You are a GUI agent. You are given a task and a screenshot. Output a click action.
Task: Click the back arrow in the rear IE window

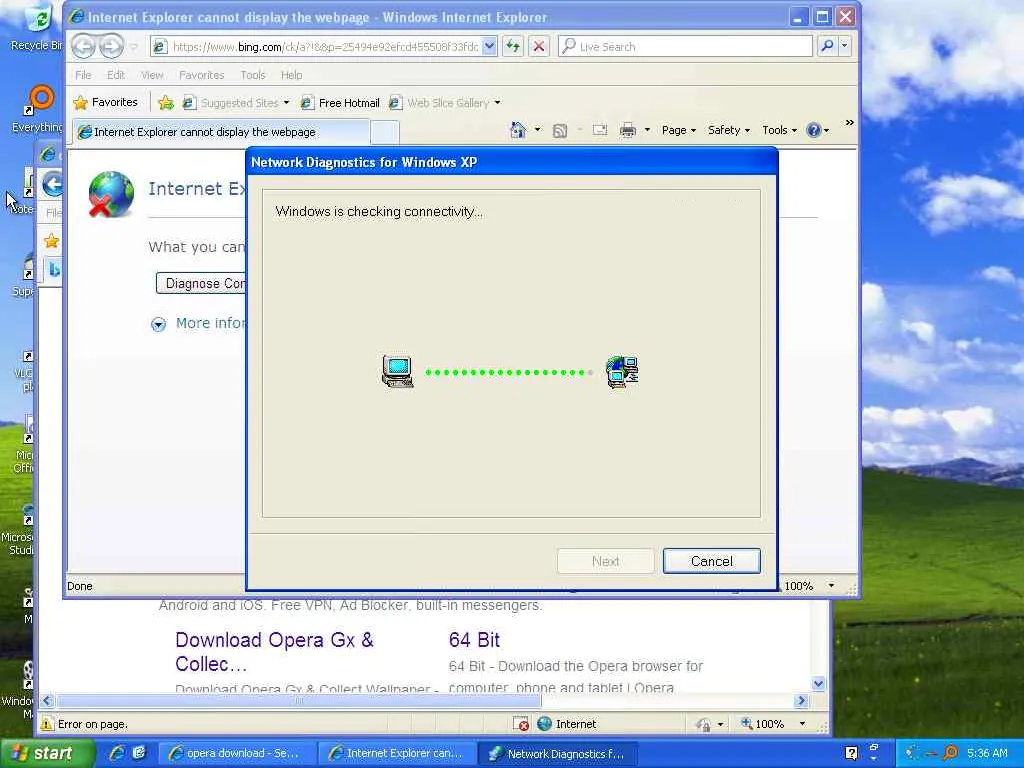[x=53, y=184]
